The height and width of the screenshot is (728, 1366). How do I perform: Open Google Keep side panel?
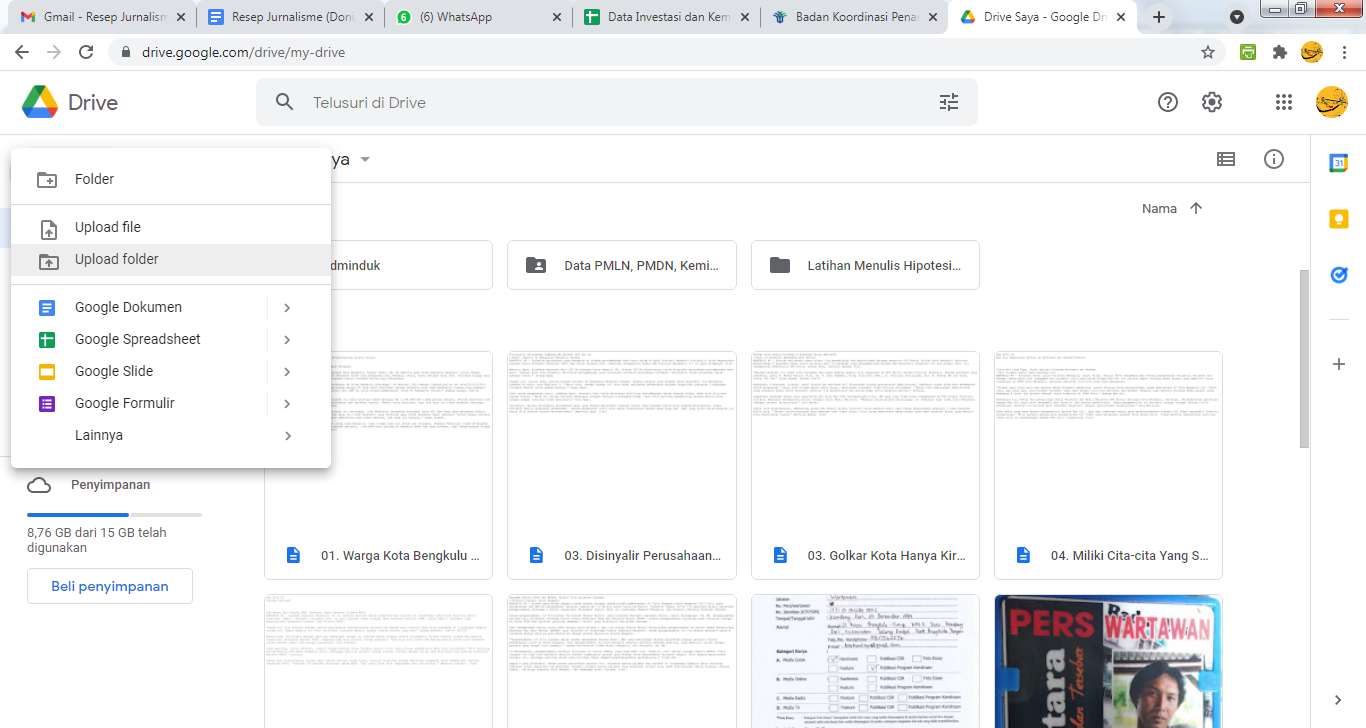[1339, 219]
